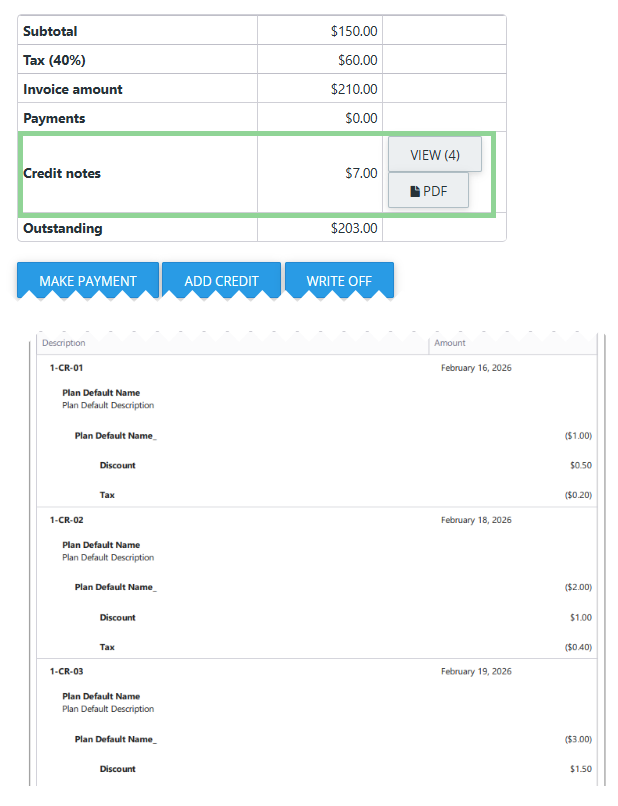The image size is (618, 806).
Task: Select the Subtotal label
Action: 50,31
